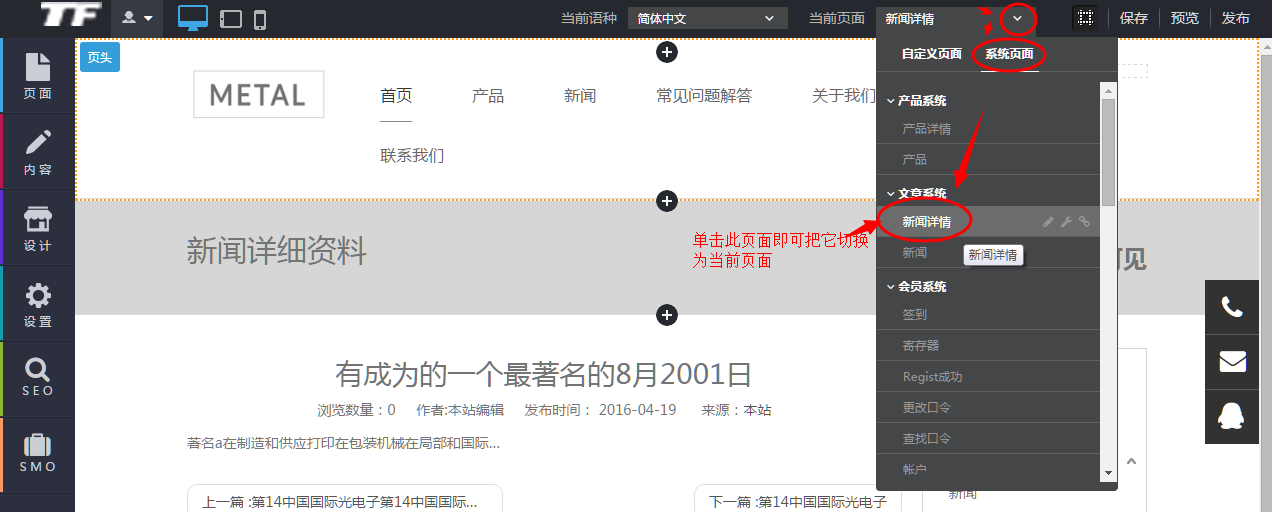Open the user account dropdown

[137, 18]
